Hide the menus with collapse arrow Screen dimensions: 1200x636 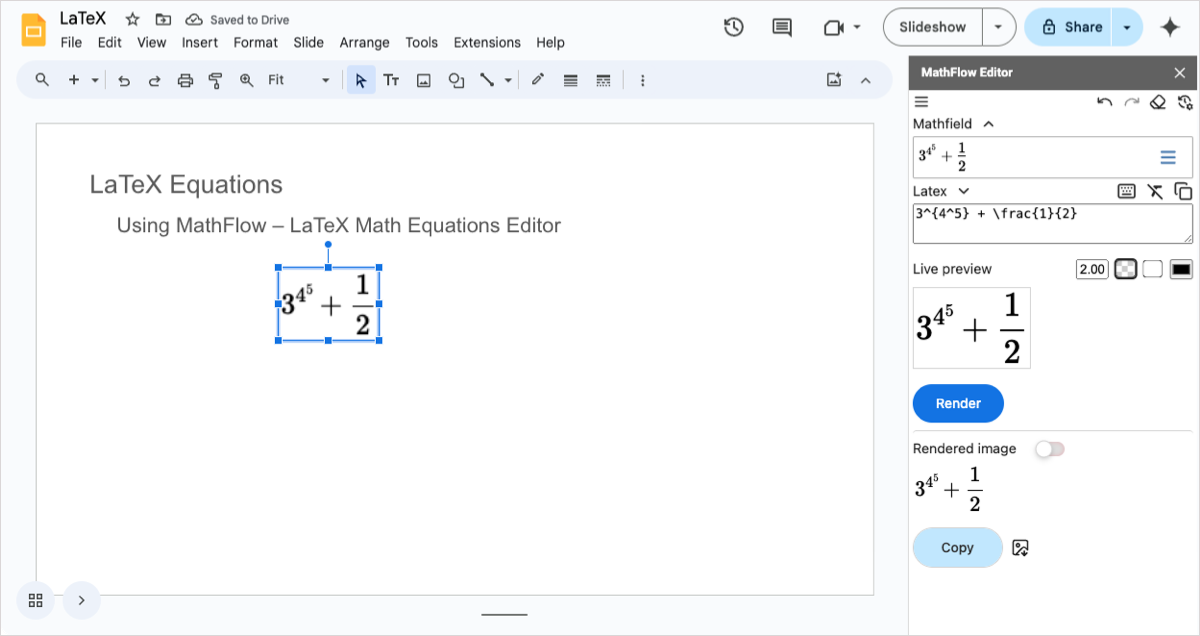[x=866, y=80]
